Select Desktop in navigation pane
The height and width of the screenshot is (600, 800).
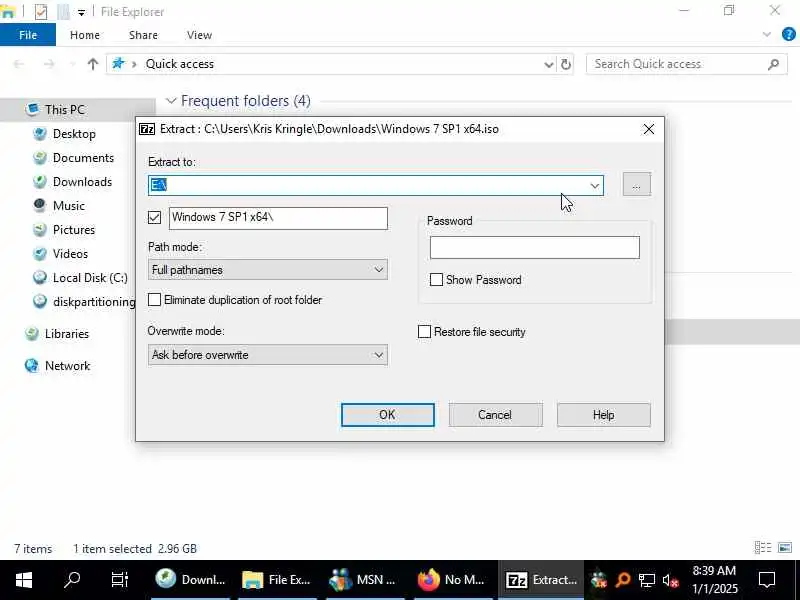click(x=74, y=134)
